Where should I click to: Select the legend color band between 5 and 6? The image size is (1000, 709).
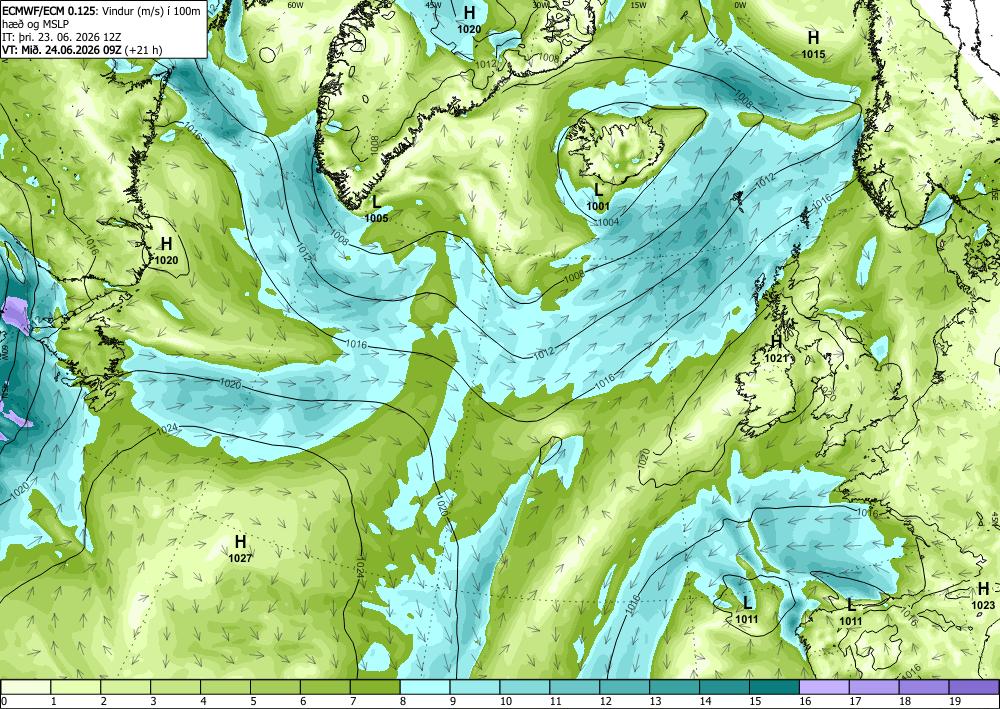275,687
